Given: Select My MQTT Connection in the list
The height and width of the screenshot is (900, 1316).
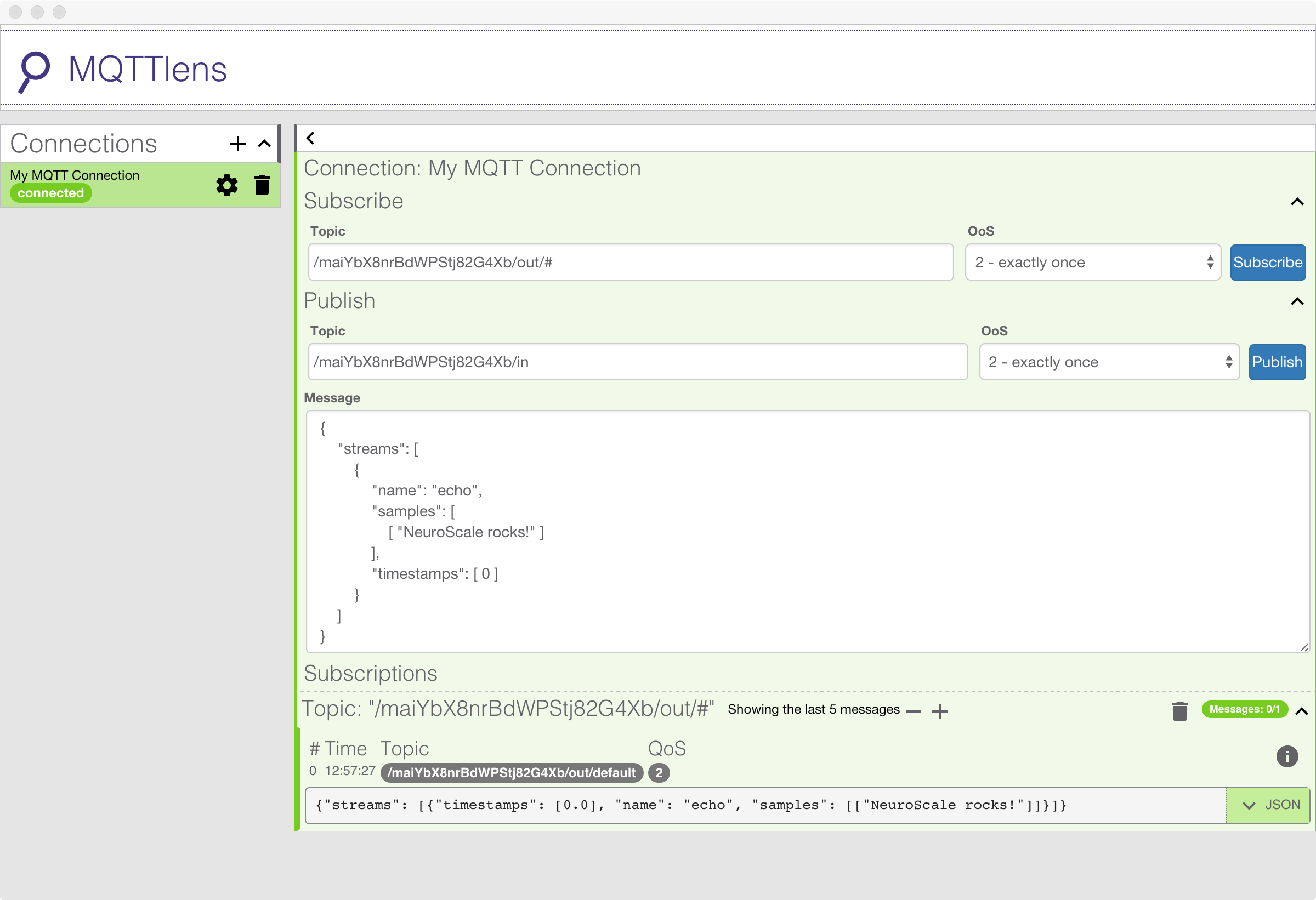Looking at the screenshot, I should click(x=107, y=185).
